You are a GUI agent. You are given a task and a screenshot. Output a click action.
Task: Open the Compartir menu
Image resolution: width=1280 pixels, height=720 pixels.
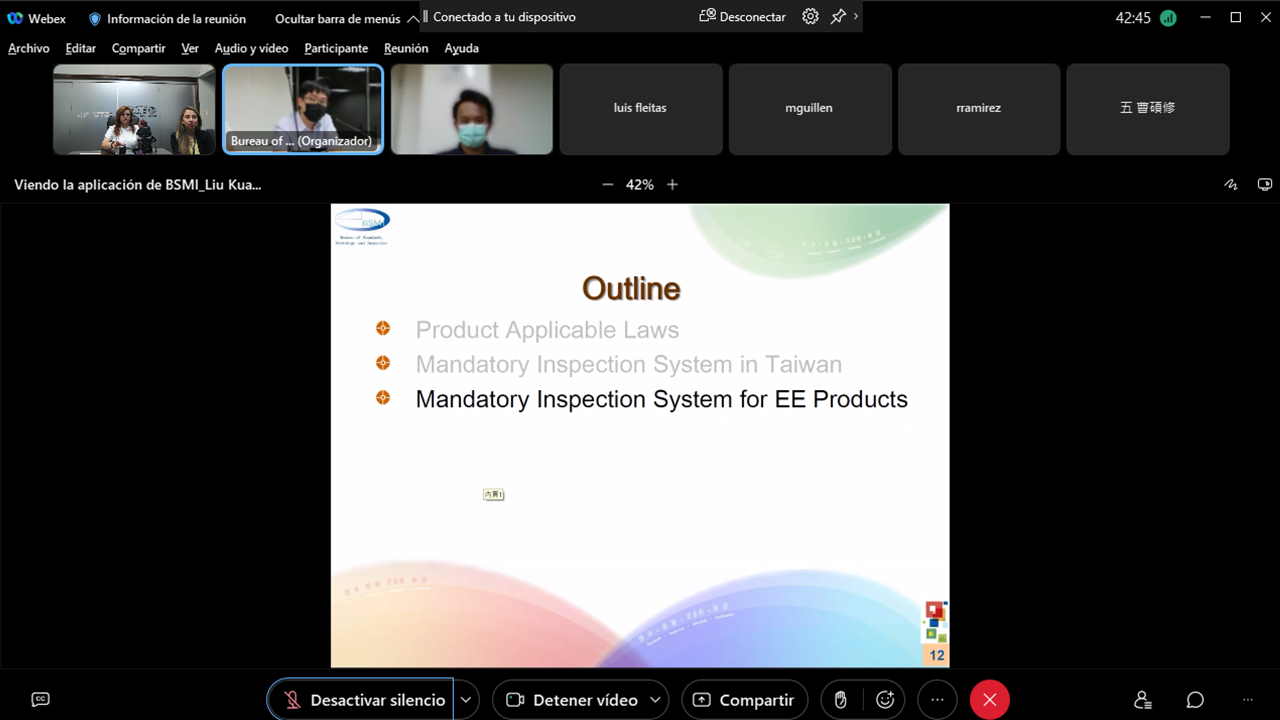point(139,48)
